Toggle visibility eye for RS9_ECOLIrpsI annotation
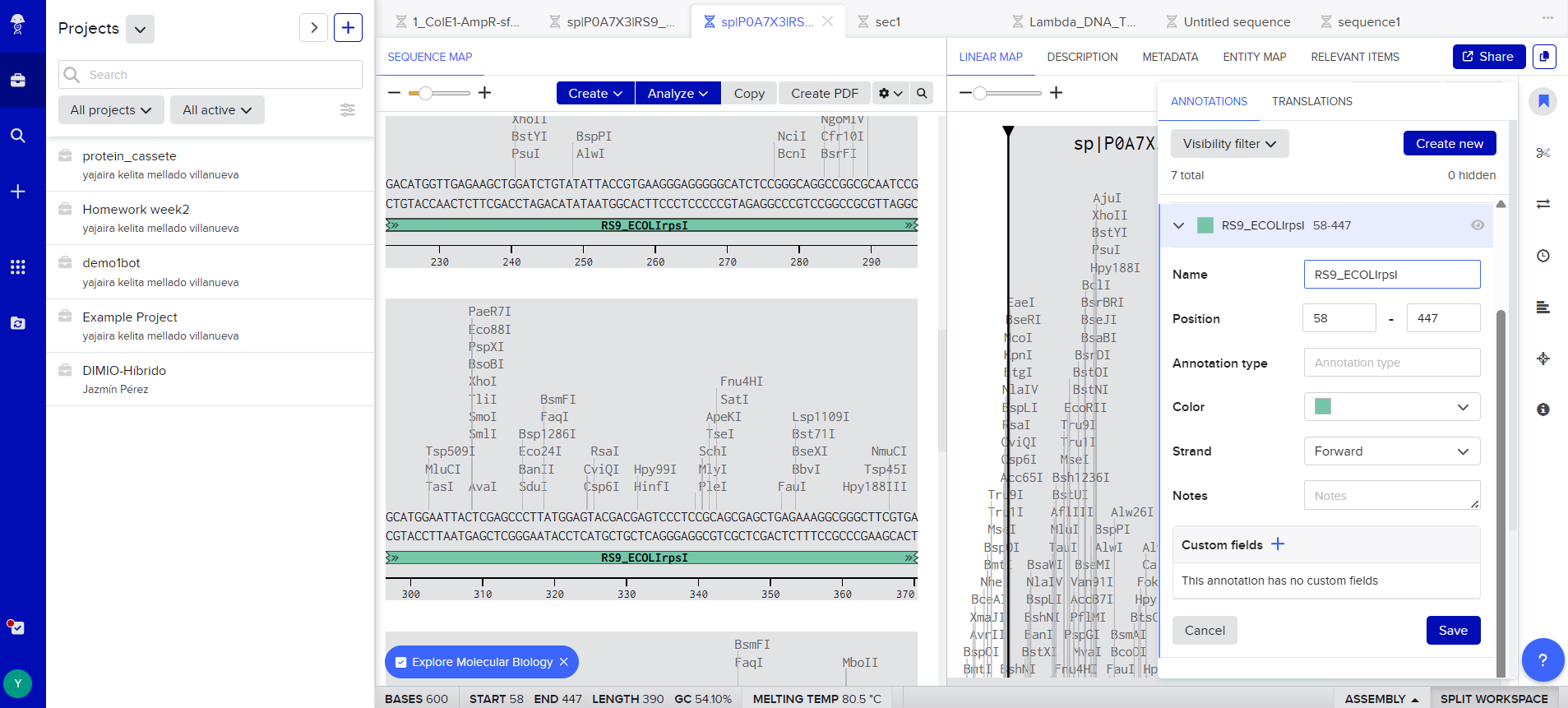The width and height of the screenshot is (1568, 708). 1477,225
